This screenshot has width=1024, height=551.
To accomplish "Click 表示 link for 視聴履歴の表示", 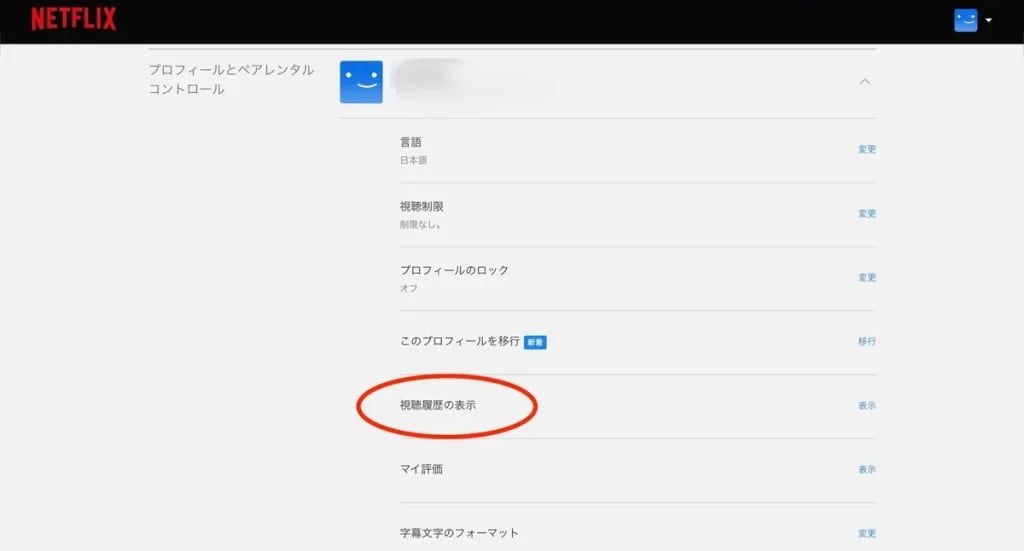I will click(866, 406).
